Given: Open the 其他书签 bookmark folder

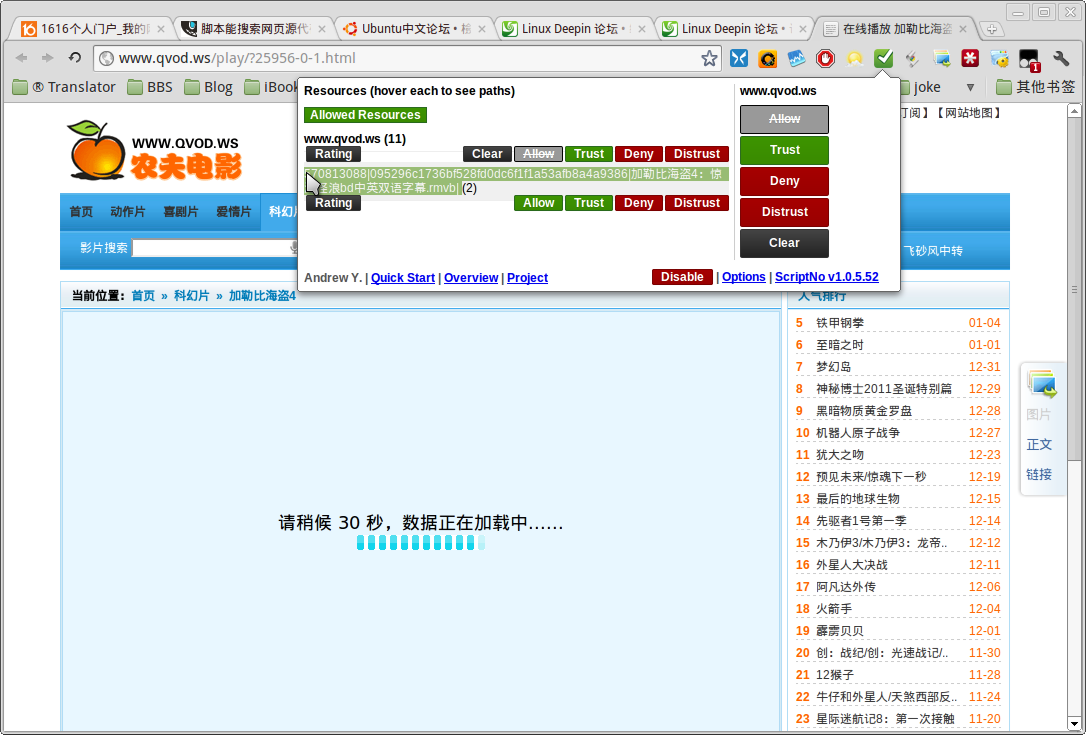Looking at the screenshot, I should tap(1036, 87).
